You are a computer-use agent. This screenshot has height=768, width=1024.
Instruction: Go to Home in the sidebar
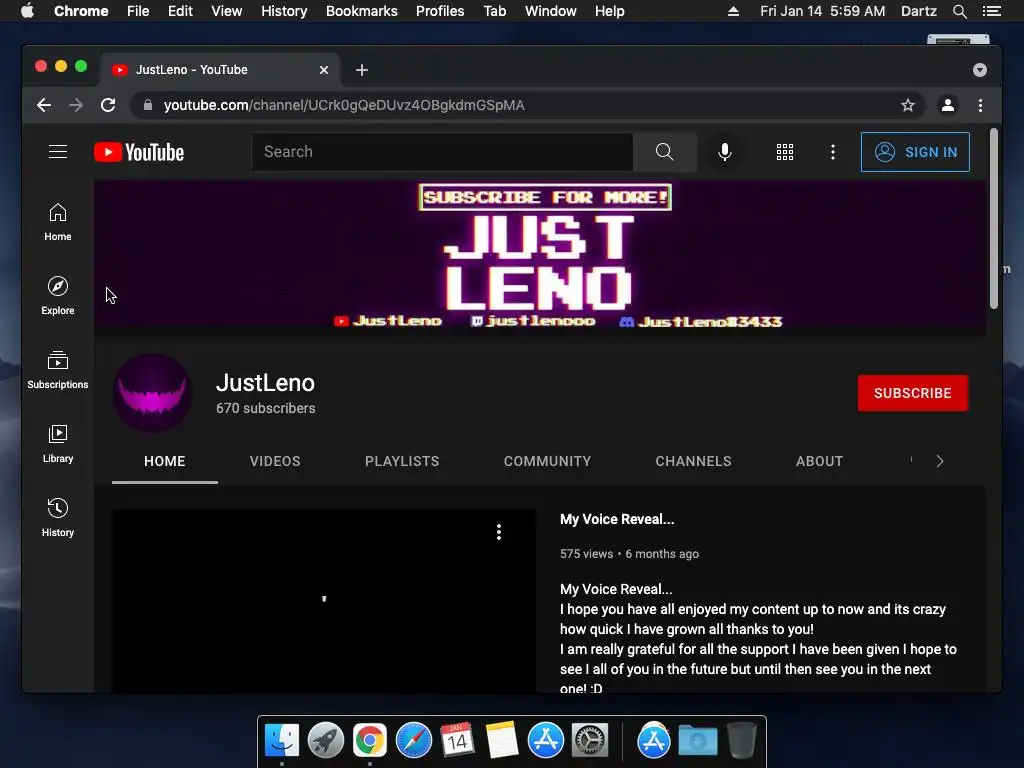pos(58,222)
